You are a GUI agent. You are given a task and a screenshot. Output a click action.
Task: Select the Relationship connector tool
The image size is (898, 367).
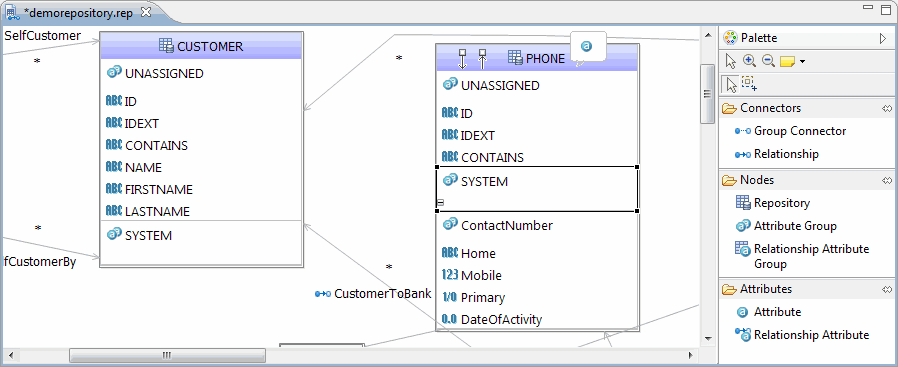[x=777, y=154]
